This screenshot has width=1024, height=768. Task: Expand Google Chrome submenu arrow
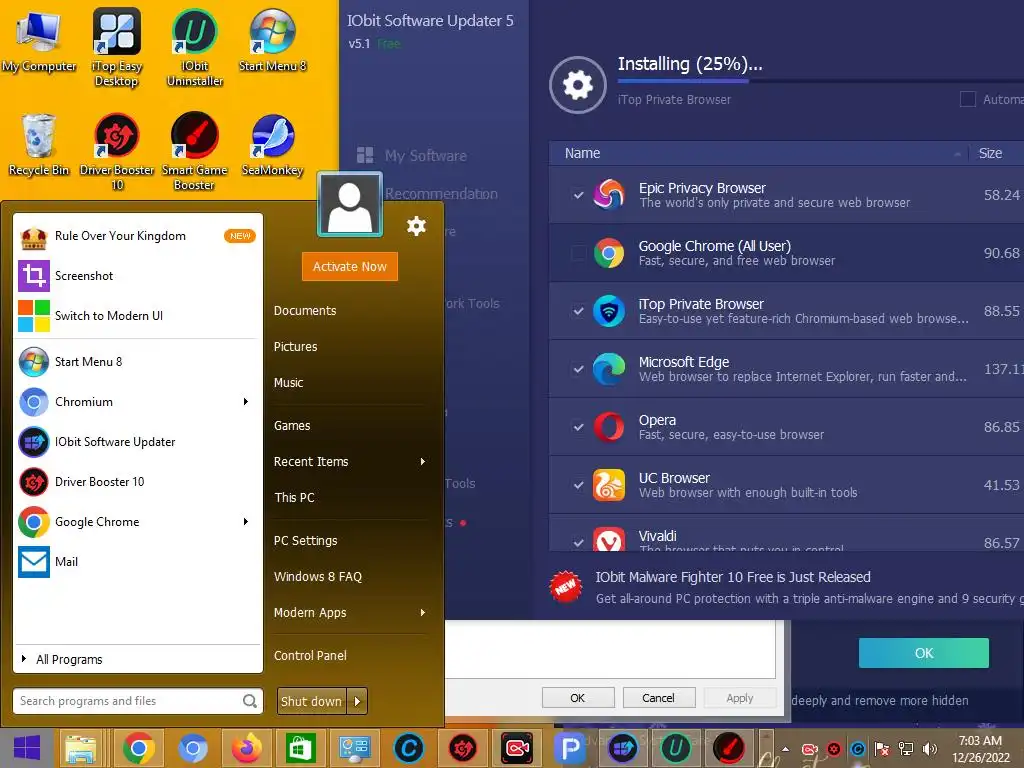(x=246, y=521)
